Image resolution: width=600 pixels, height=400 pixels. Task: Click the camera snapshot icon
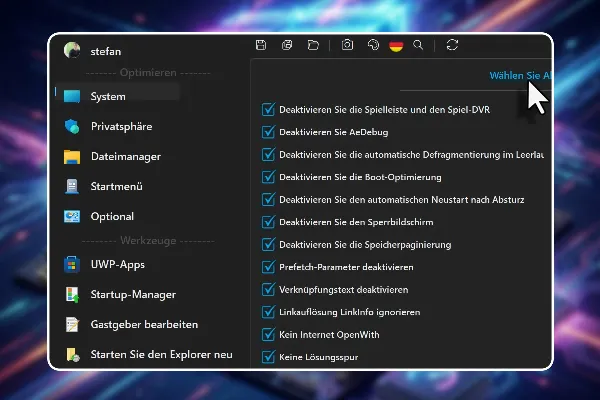pyautogui.click(x=347, y=45)
